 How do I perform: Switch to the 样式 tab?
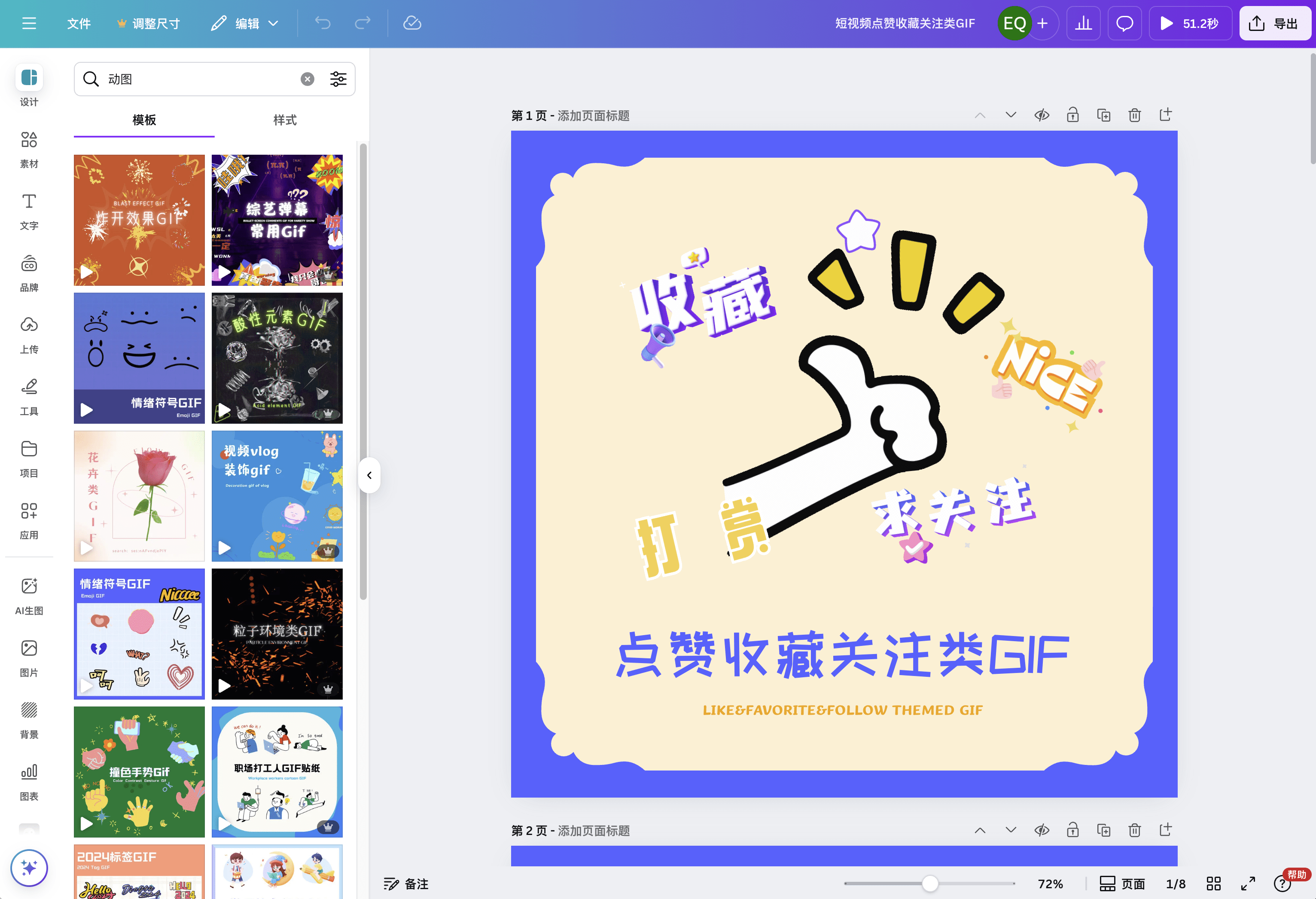coord(285,120)
